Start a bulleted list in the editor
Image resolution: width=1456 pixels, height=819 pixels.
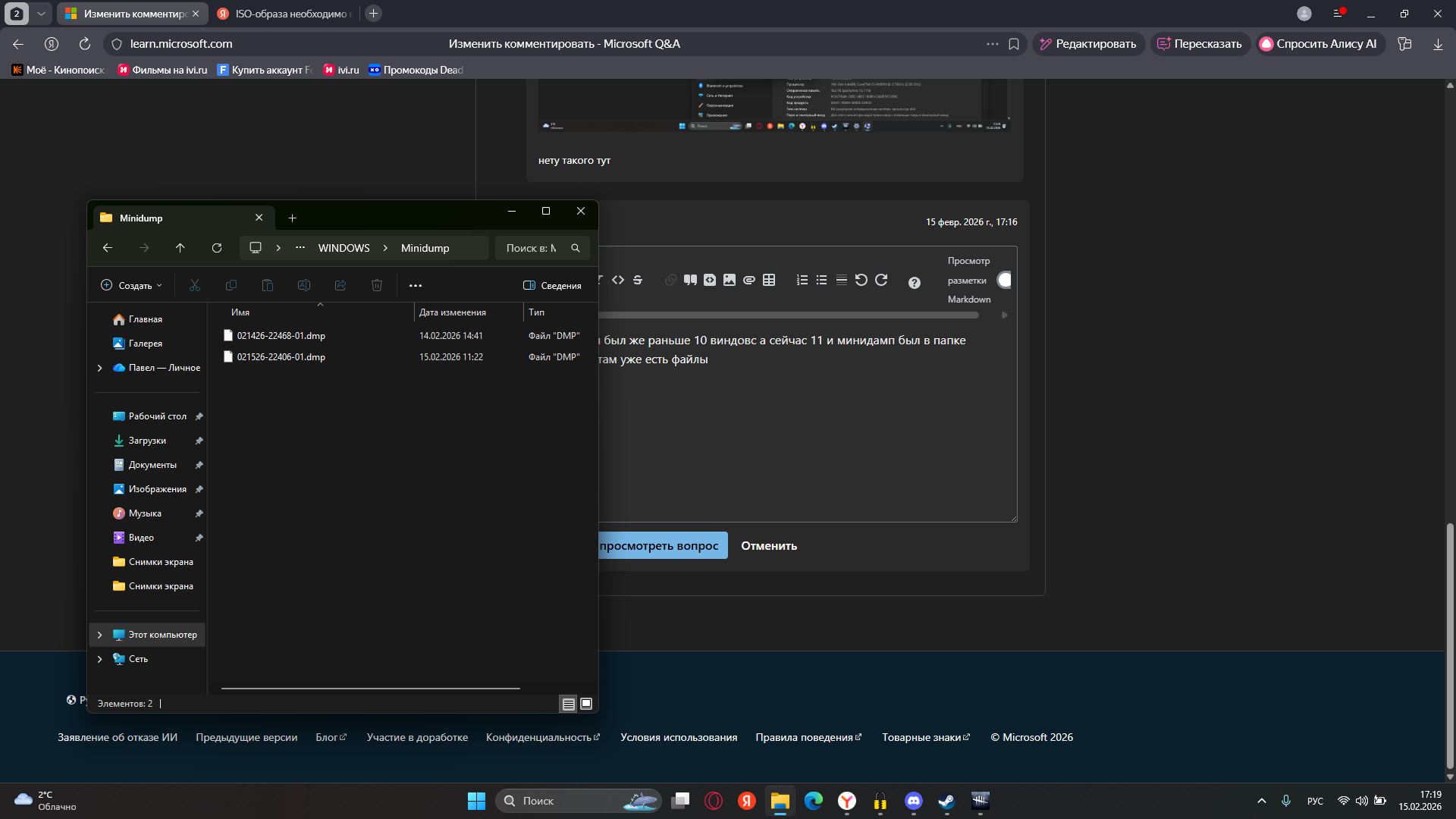822,280
